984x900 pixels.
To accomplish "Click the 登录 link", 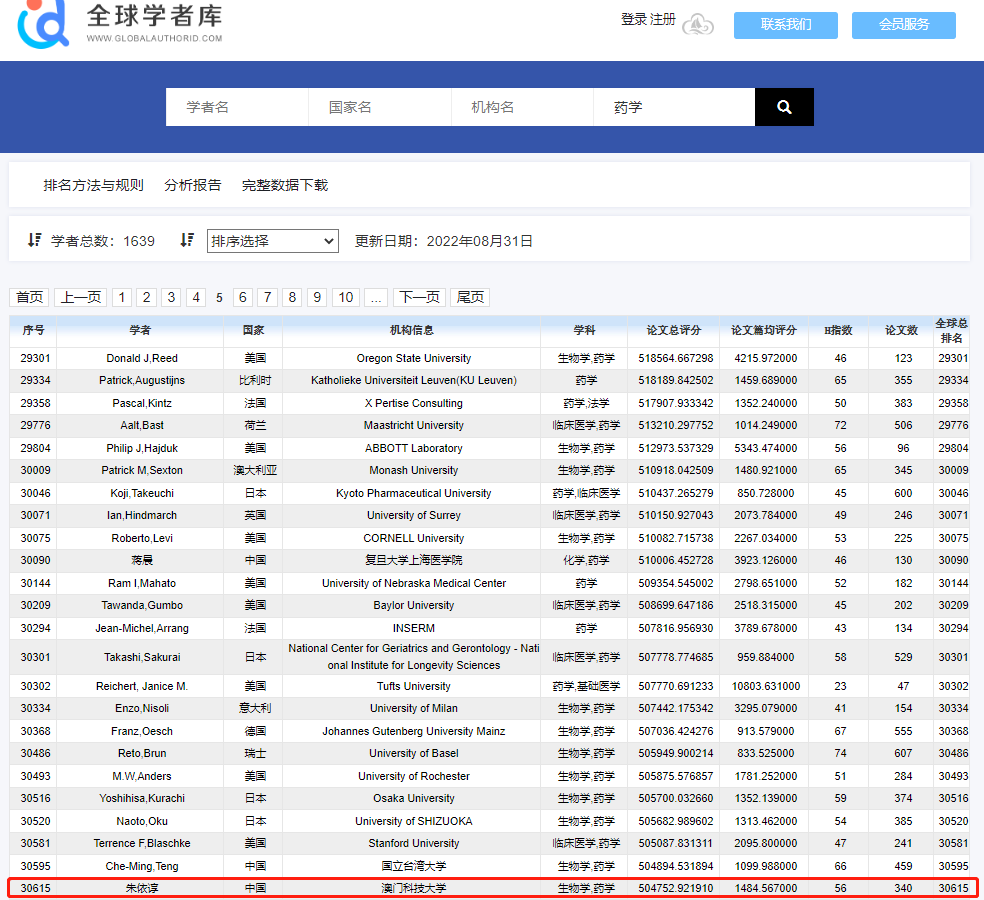I will 633,20.
